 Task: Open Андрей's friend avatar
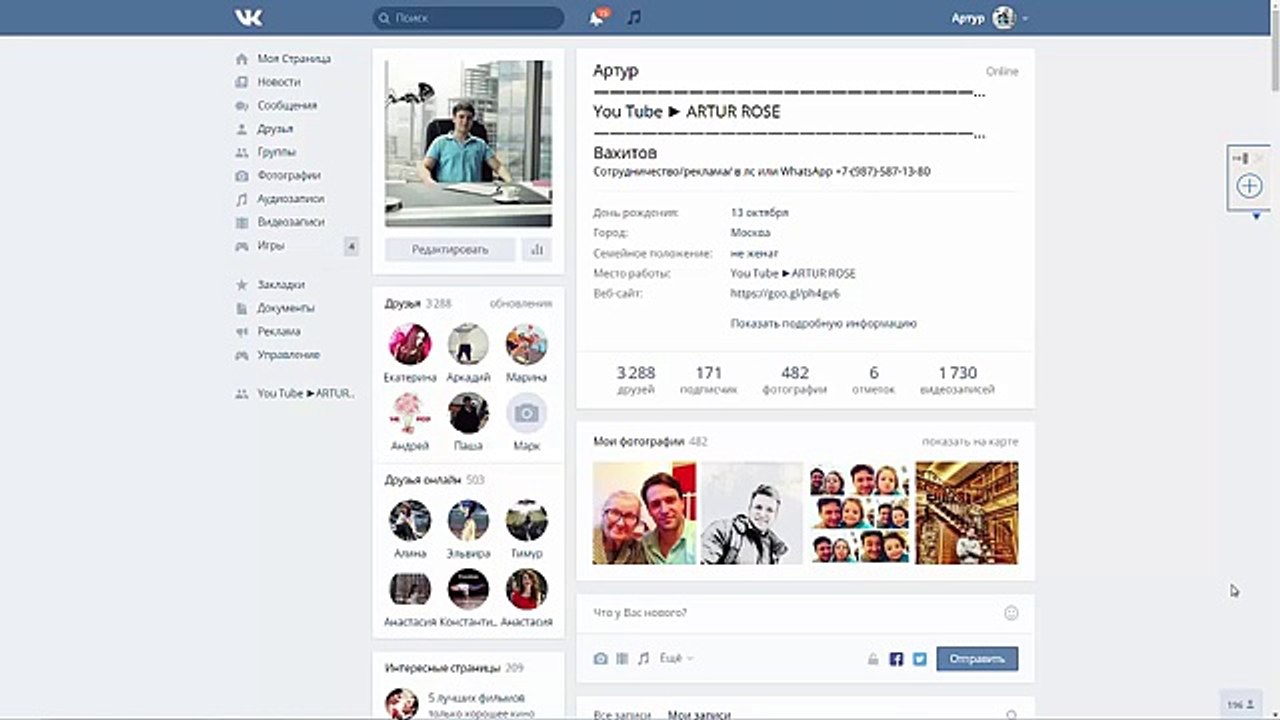[410, 413]
